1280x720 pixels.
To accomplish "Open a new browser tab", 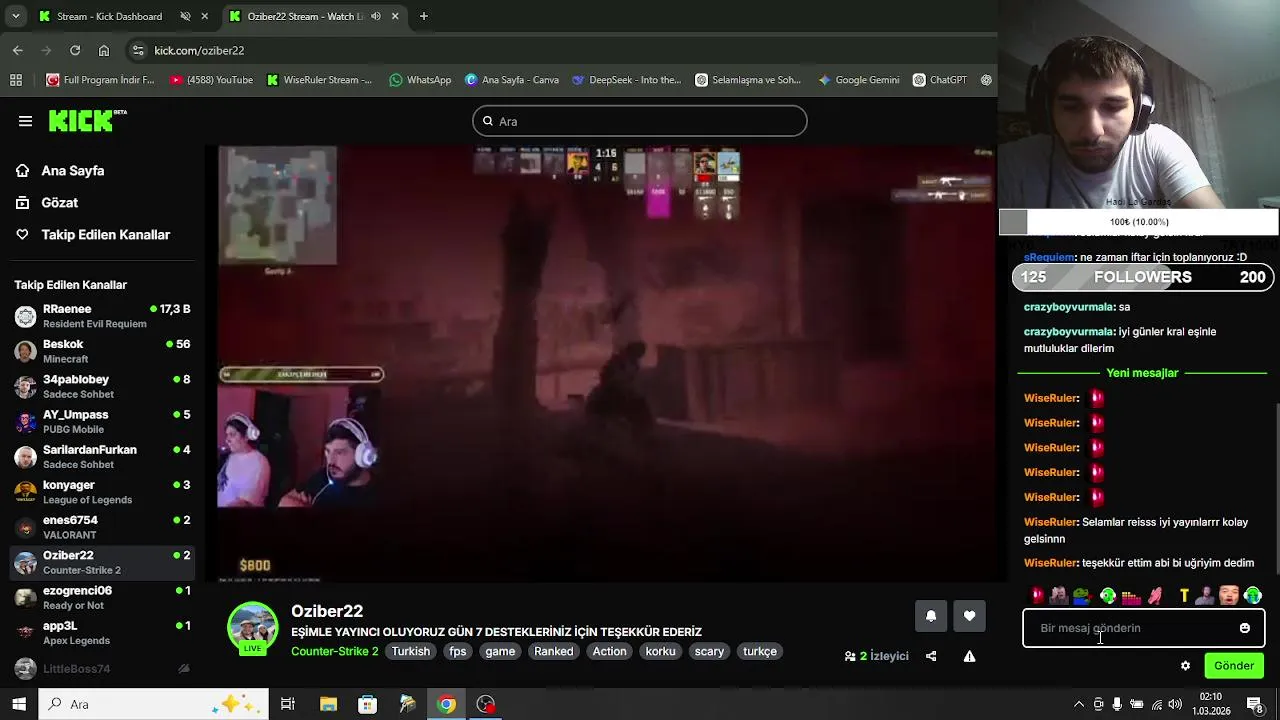I will tap(424, 16).
